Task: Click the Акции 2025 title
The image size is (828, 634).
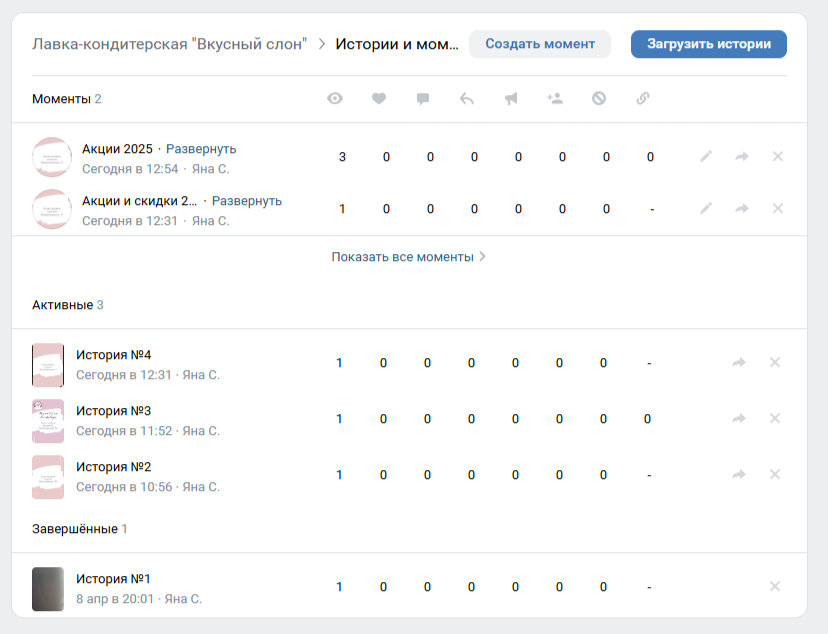Action: pyautogui.click(x=117, y=149)
